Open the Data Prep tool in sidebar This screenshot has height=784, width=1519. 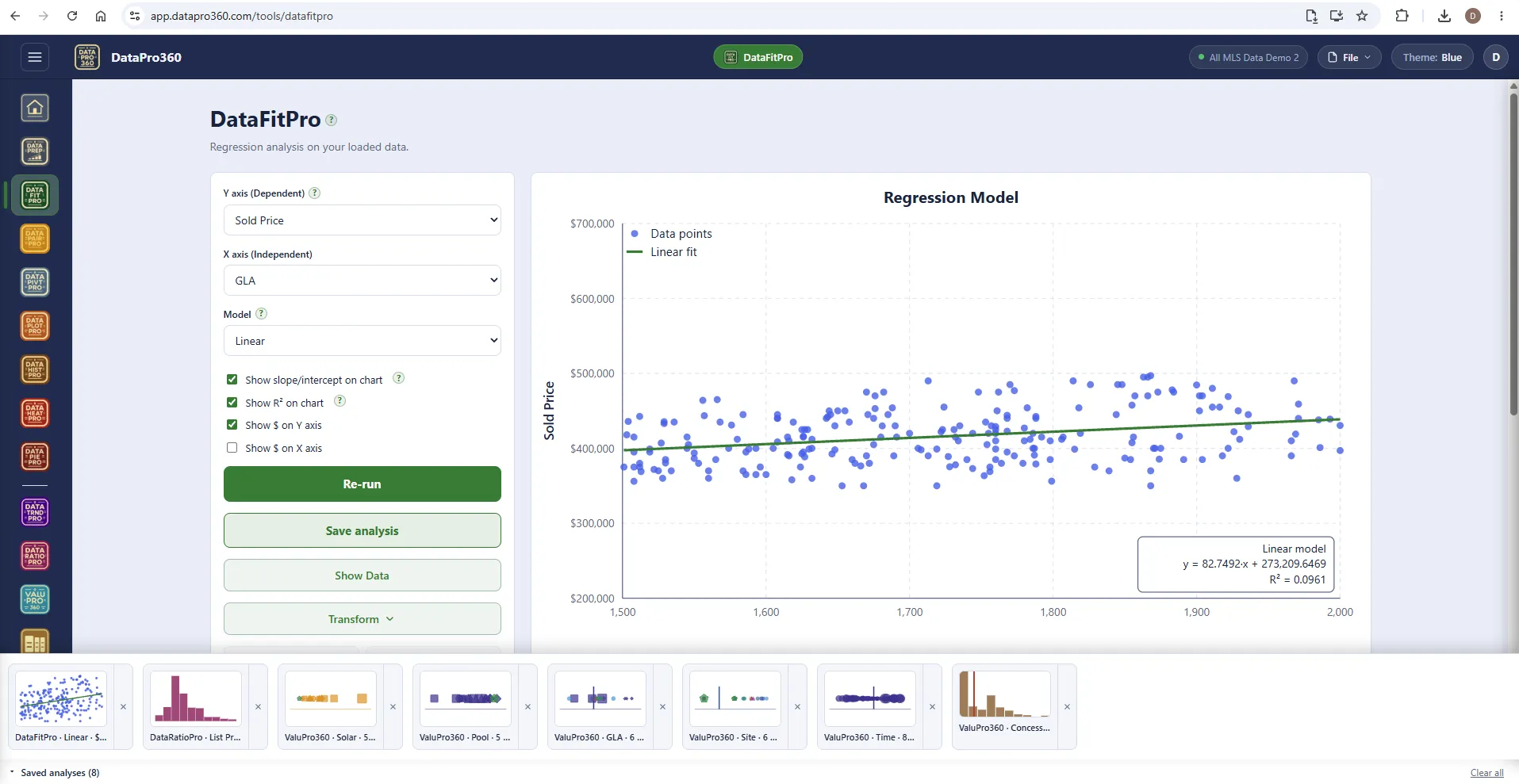pyautogui.click(x=35, y=151)
